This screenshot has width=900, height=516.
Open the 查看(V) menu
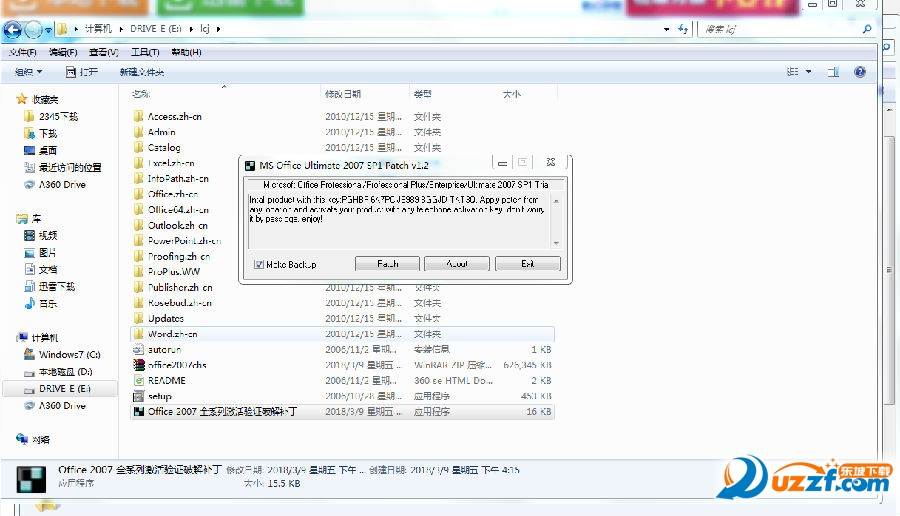(103, 52)
